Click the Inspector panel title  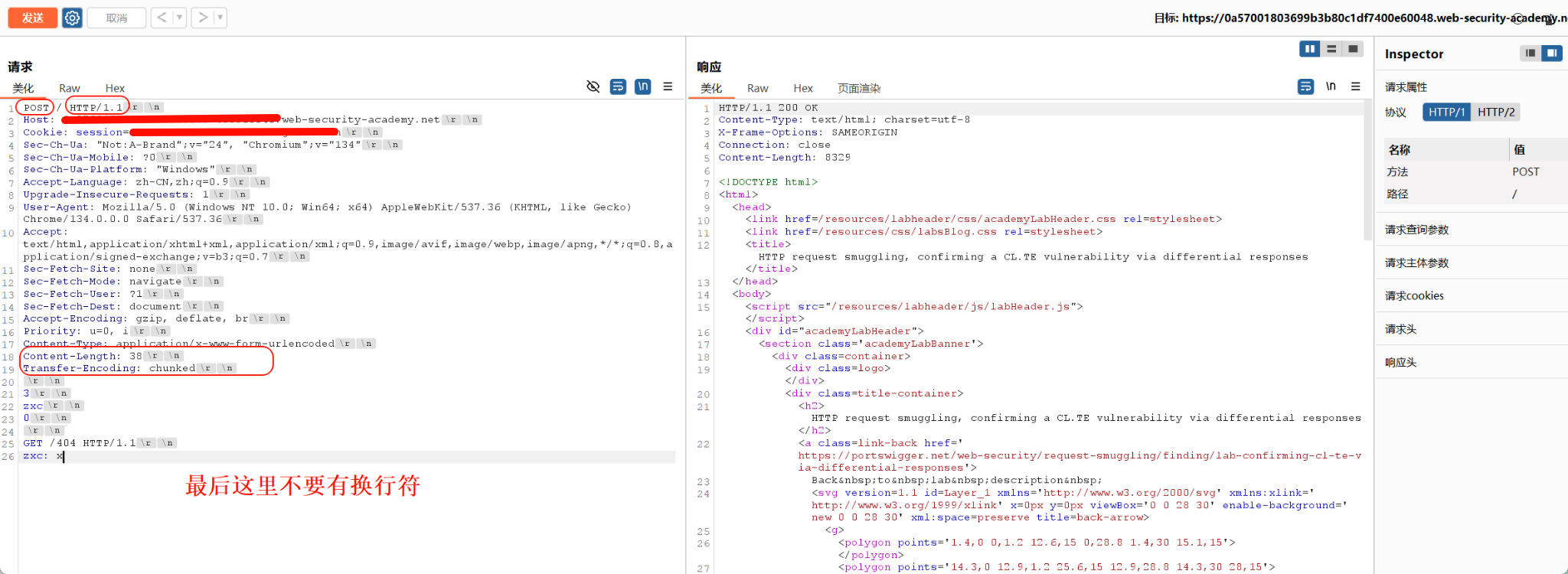(x=1414, y=54)
